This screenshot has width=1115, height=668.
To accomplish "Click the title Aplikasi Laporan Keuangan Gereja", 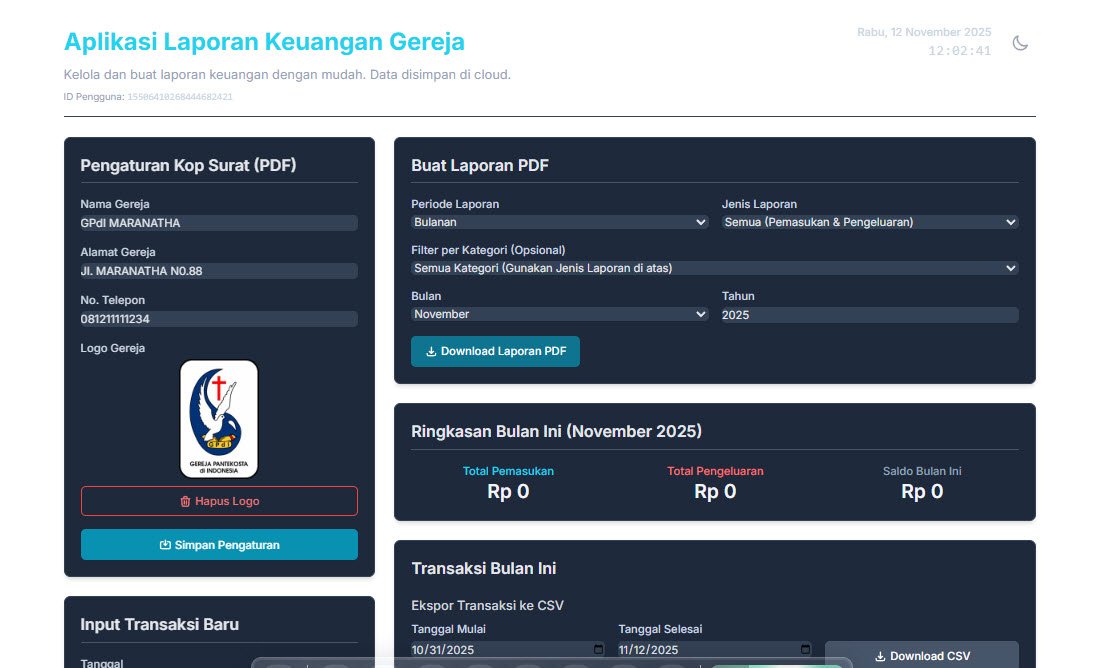I will coord(264,41).
